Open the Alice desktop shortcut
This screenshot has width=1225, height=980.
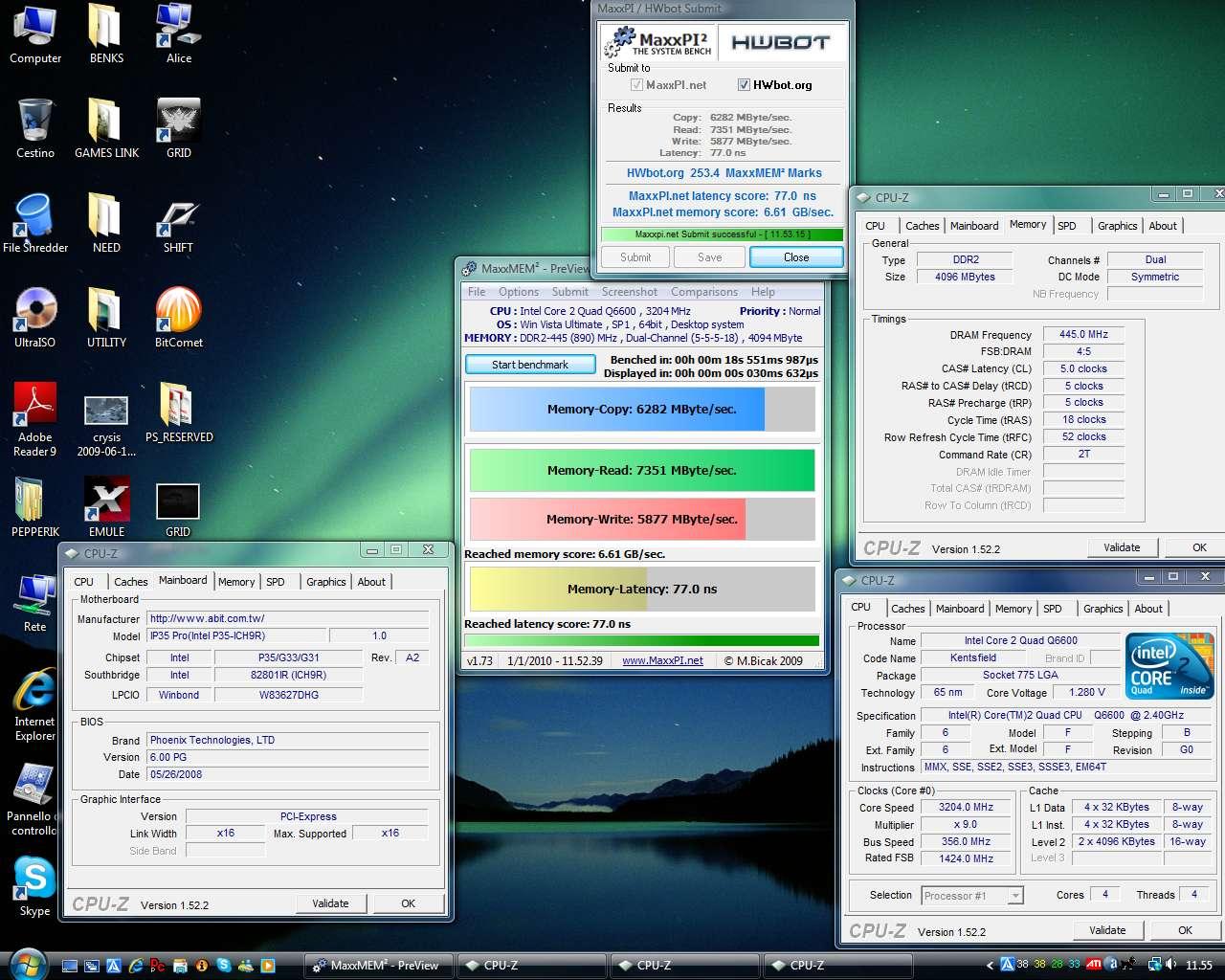[x=178, y=34]
